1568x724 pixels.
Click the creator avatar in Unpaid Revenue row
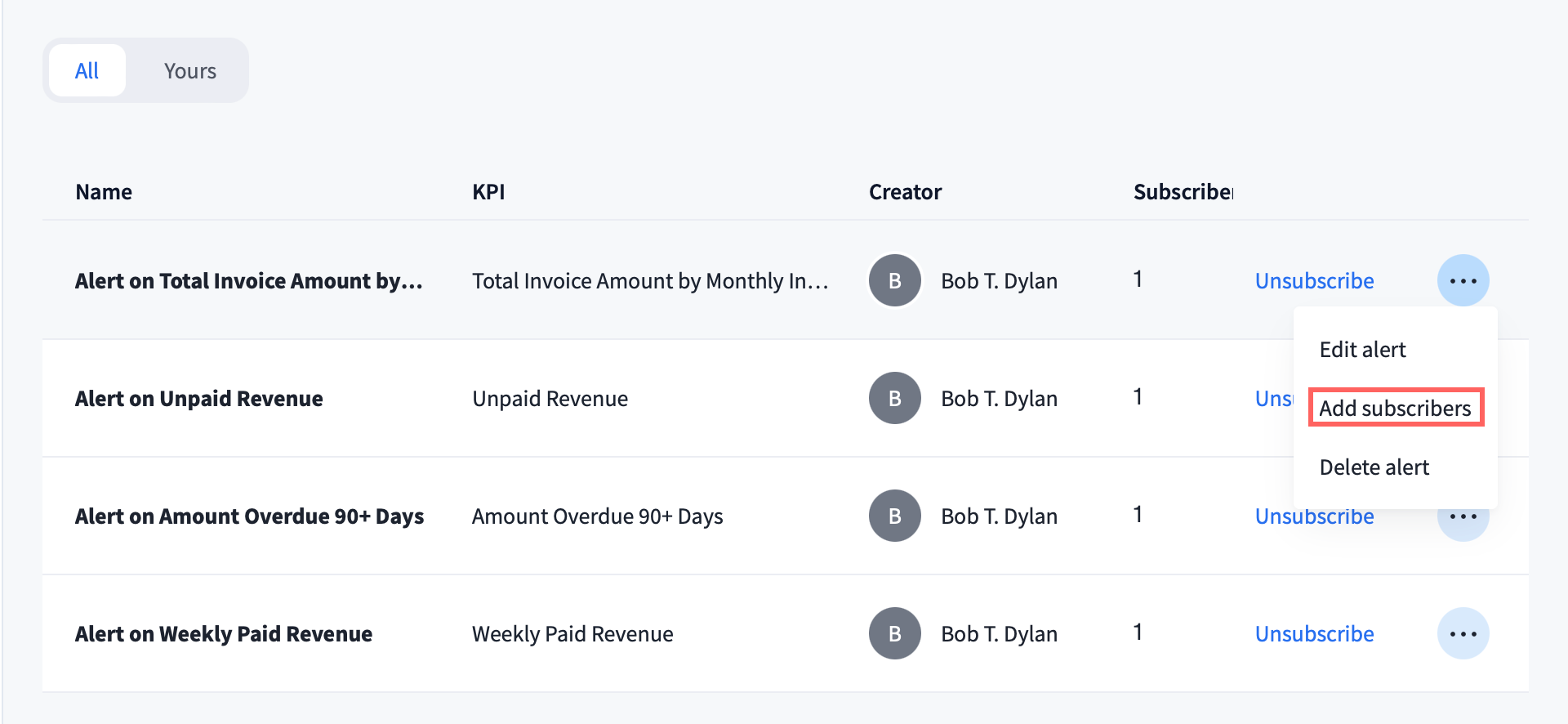pos(894,398)
